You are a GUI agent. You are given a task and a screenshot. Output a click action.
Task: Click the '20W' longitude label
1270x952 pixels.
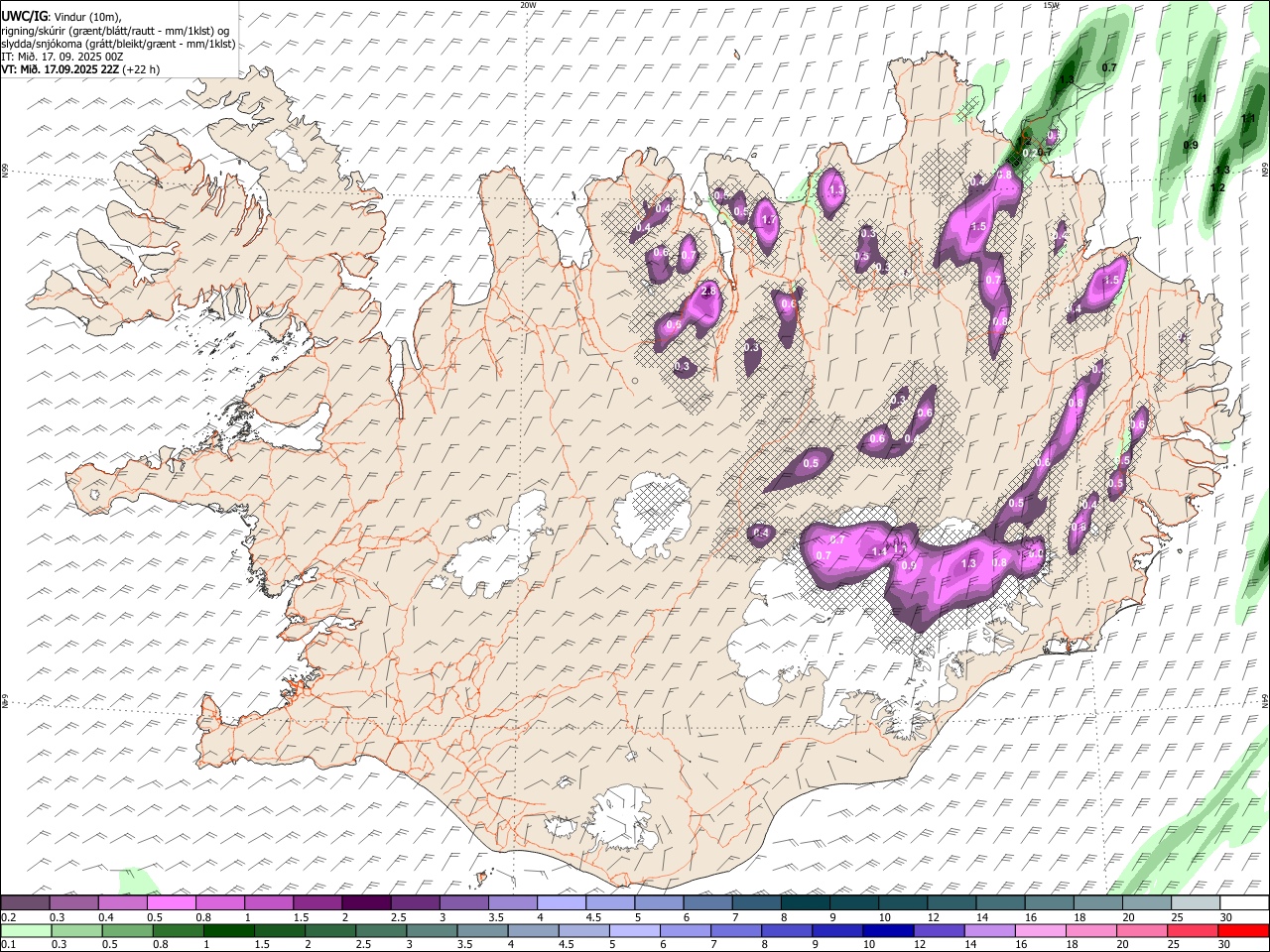(528, 5)
